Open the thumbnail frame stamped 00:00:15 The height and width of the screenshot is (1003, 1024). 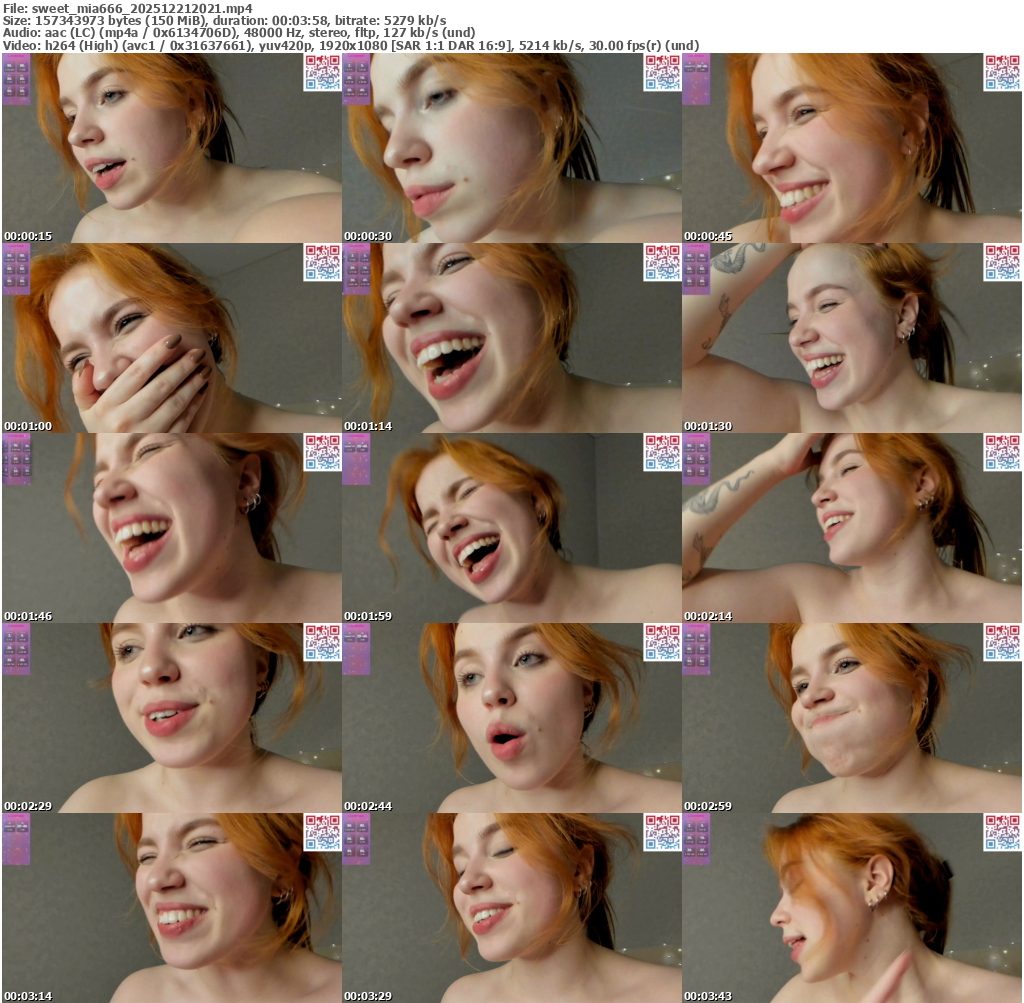pos(172,148)
